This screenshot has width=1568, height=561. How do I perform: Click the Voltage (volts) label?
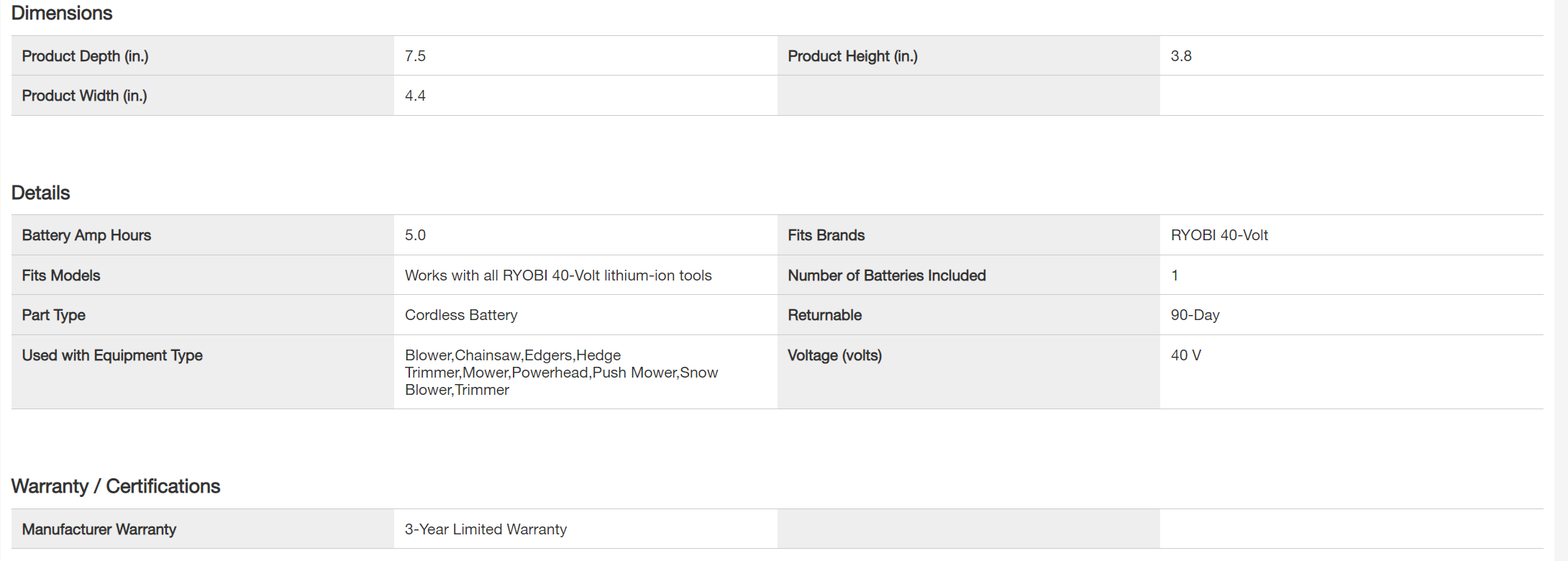point(834,355)
